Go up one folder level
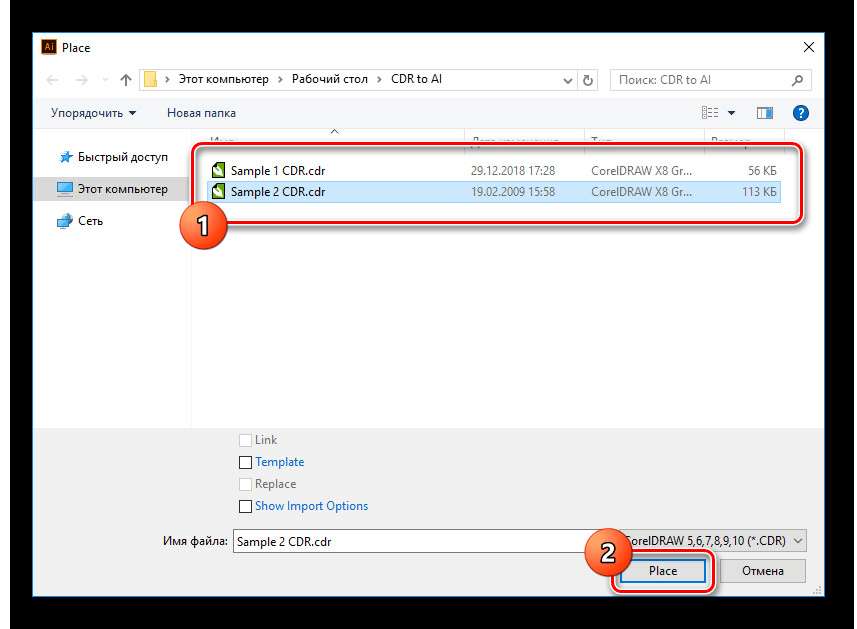Screen dimensions: 857x629 126,80
